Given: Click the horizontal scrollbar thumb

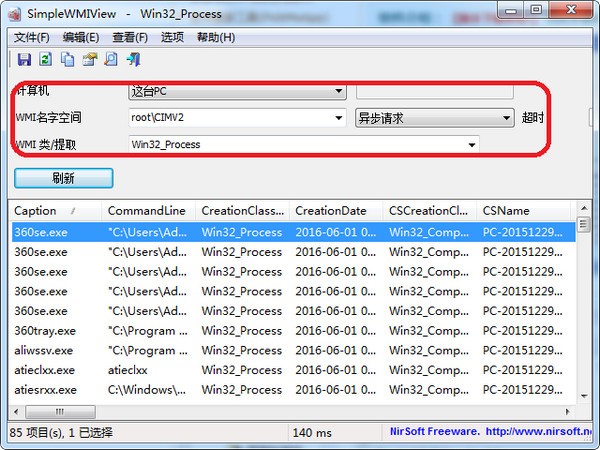Looking at the screenshot, I should tap(60, 412).
